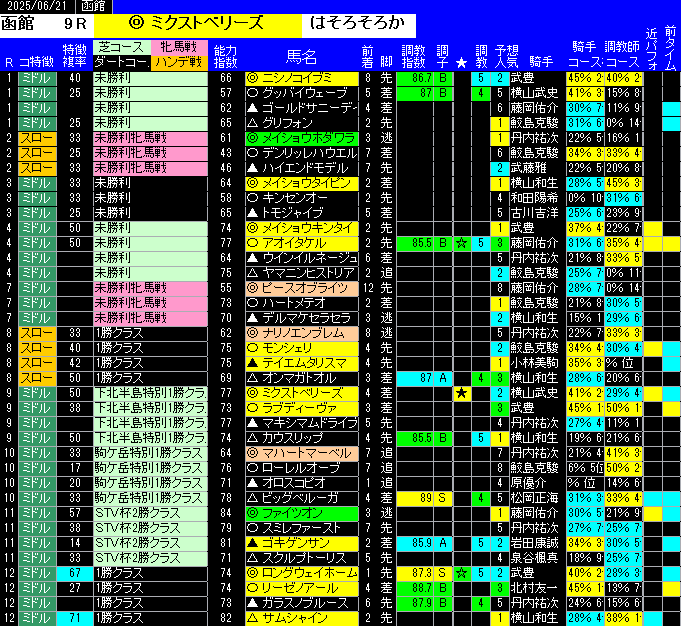The width and height of the screenshot is (681, 626).
Task: Click the 近パフォ column header
Action: tap(652, 49)
